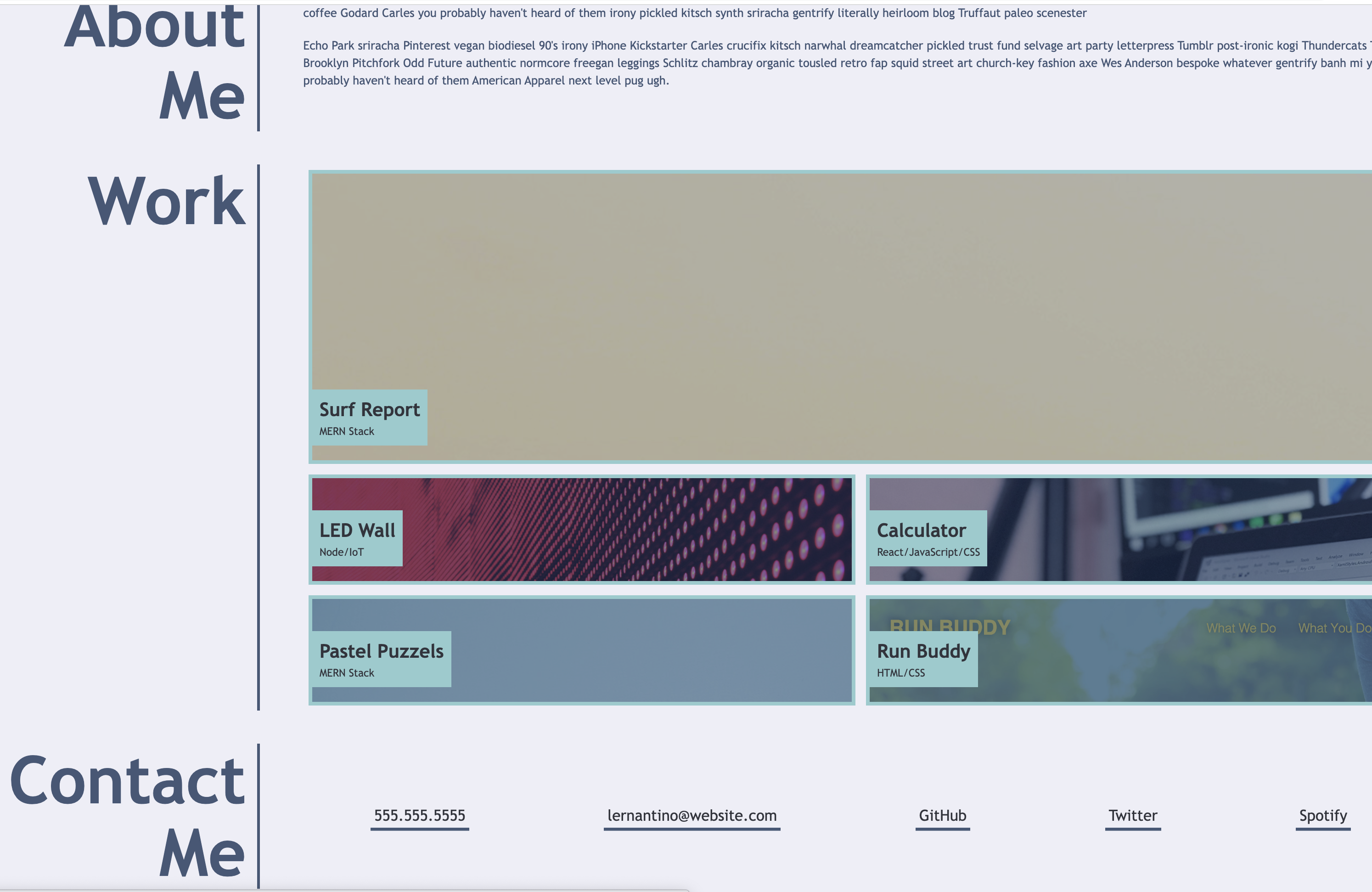Click the Work section heading

click(x=166, y=202)
